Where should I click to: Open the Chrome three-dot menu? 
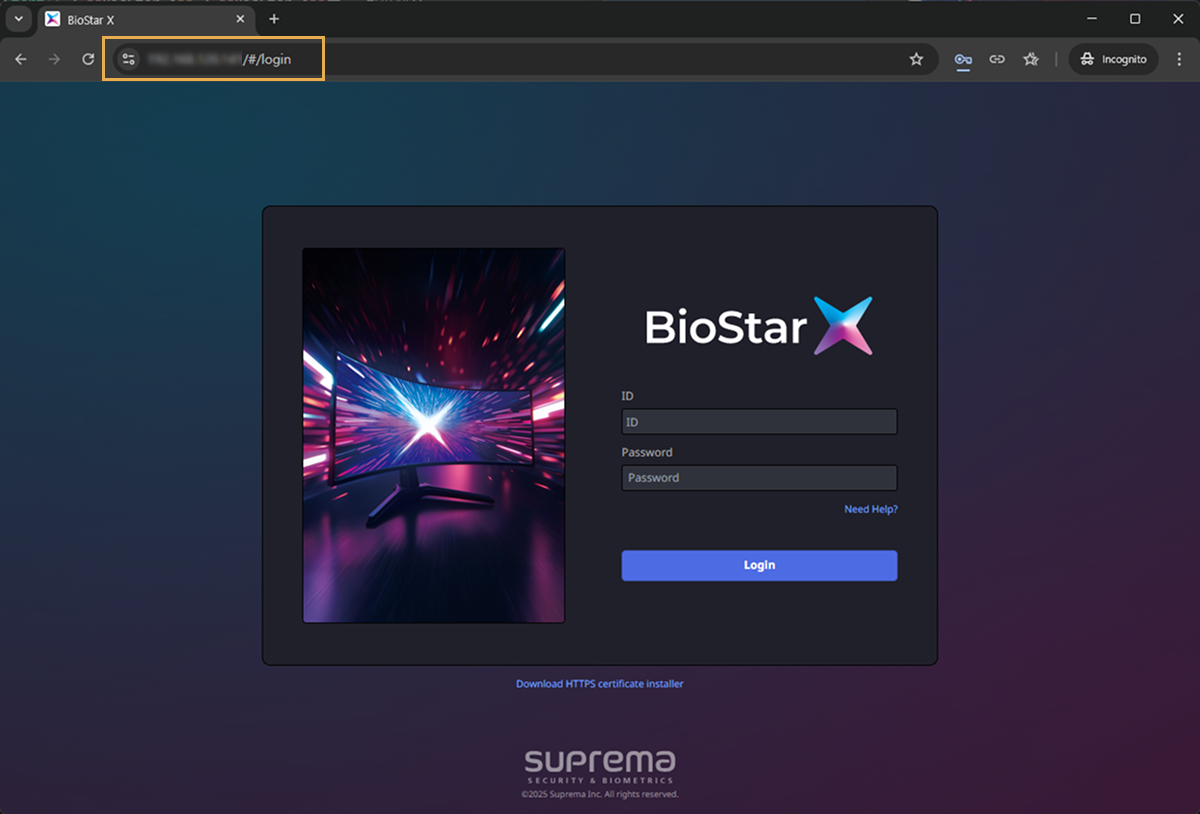point(1180,60)
